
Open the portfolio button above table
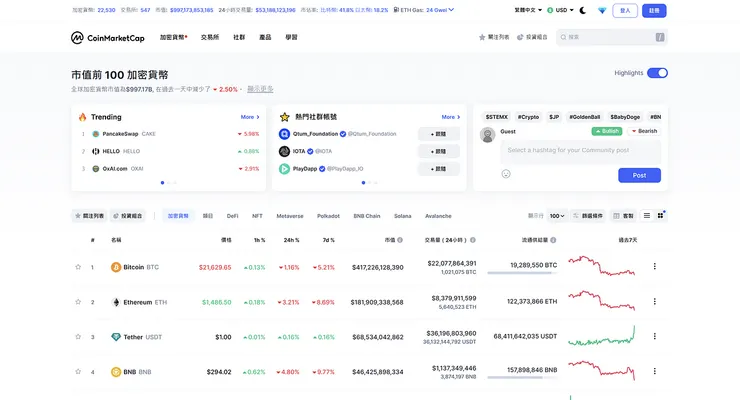tap(127, 216)
